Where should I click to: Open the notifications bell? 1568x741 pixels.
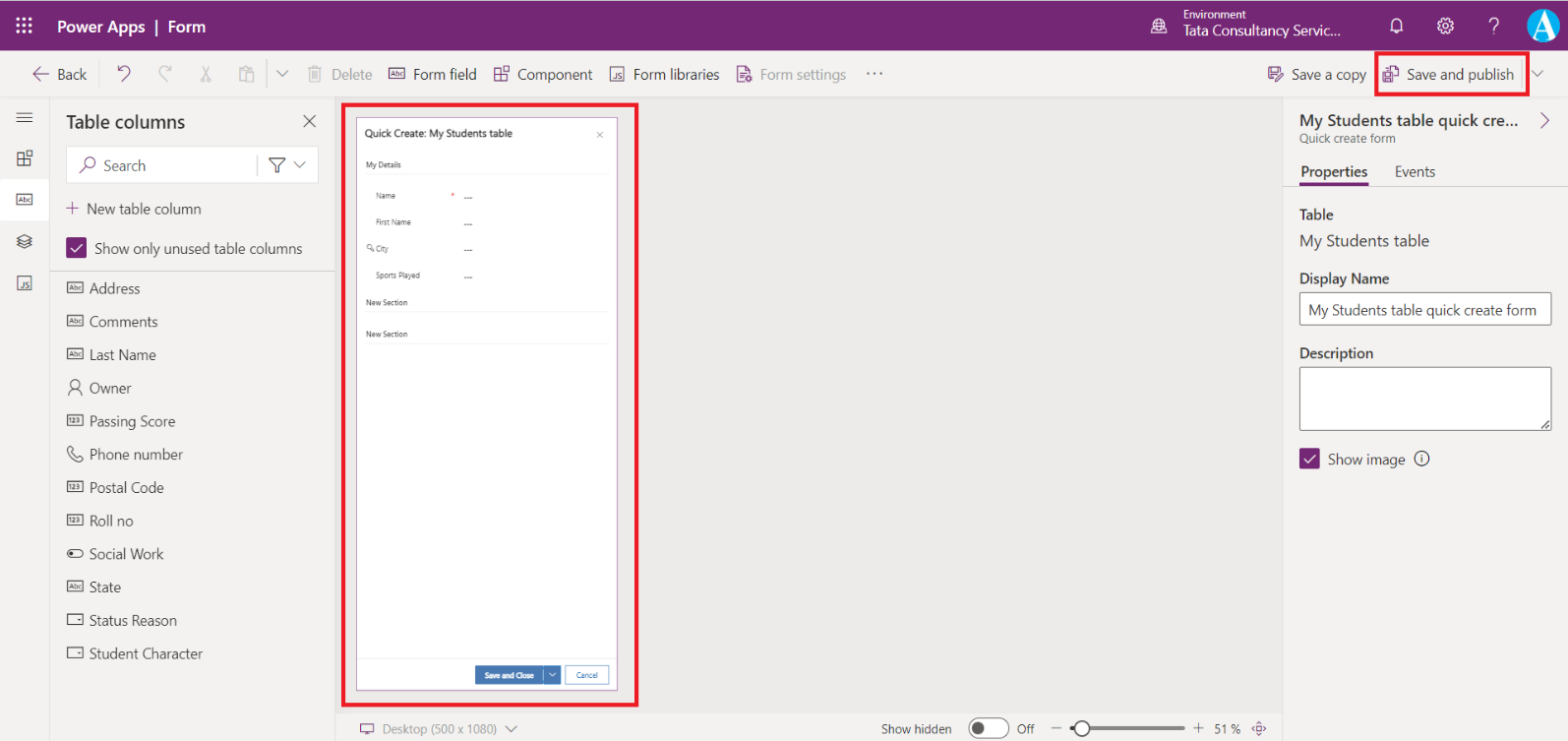[1396, 27]
